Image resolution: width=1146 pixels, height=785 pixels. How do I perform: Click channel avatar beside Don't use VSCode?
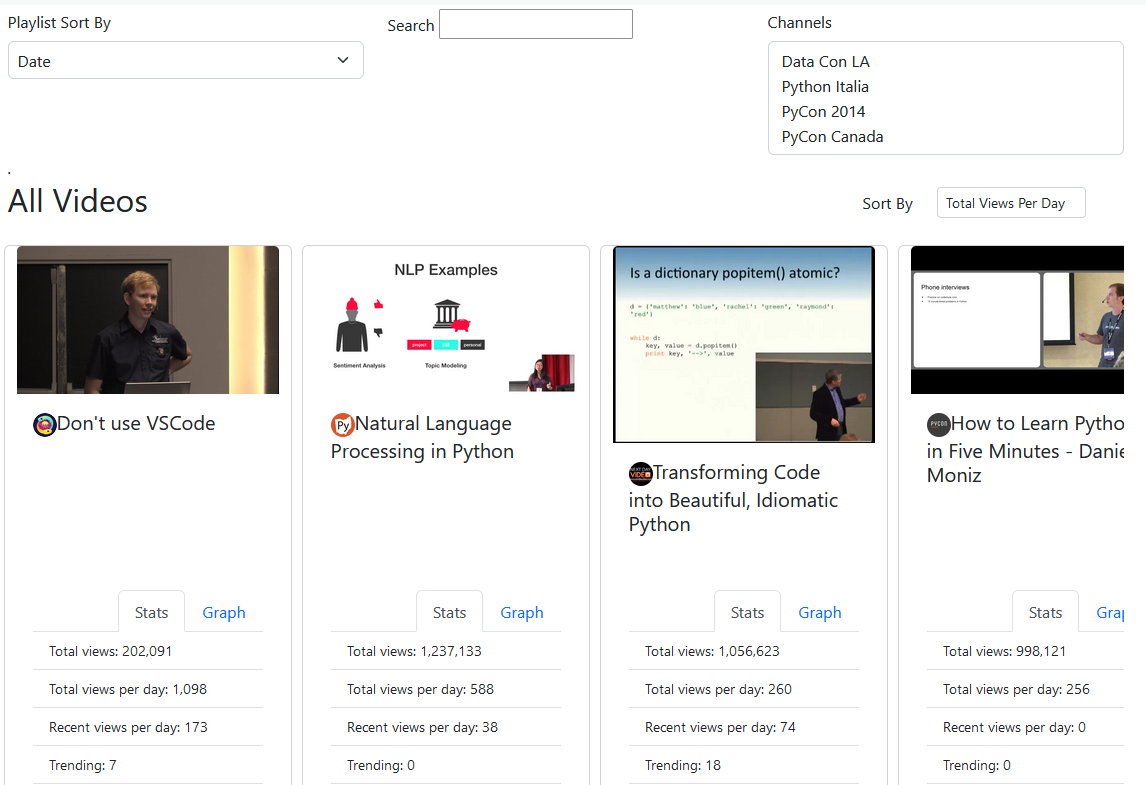(44, 425)
